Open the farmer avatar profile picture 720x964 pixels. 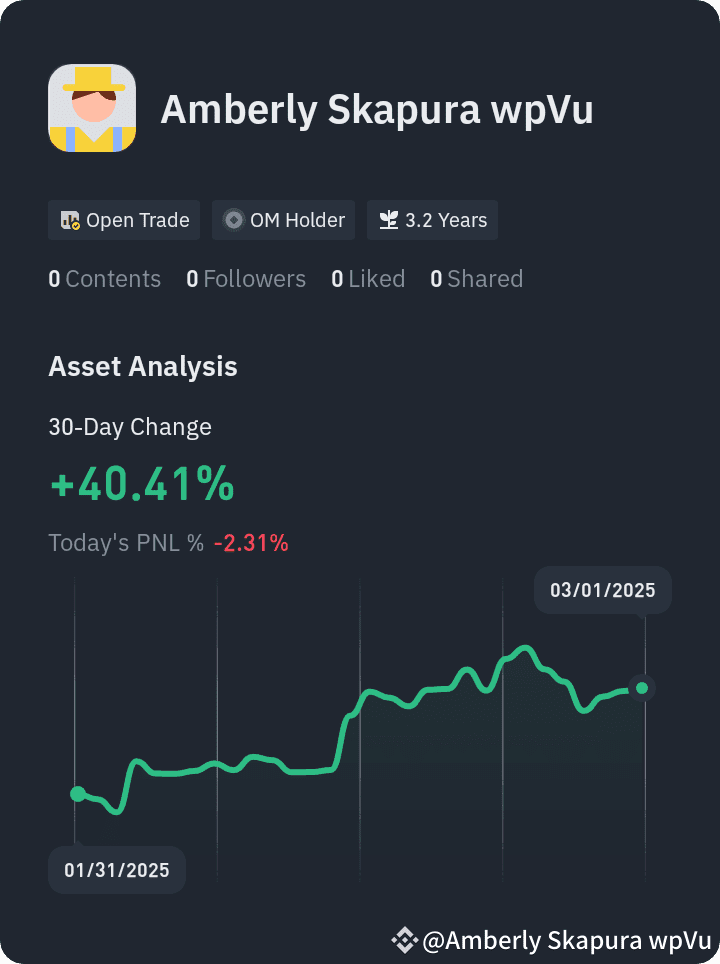(92, 108)
